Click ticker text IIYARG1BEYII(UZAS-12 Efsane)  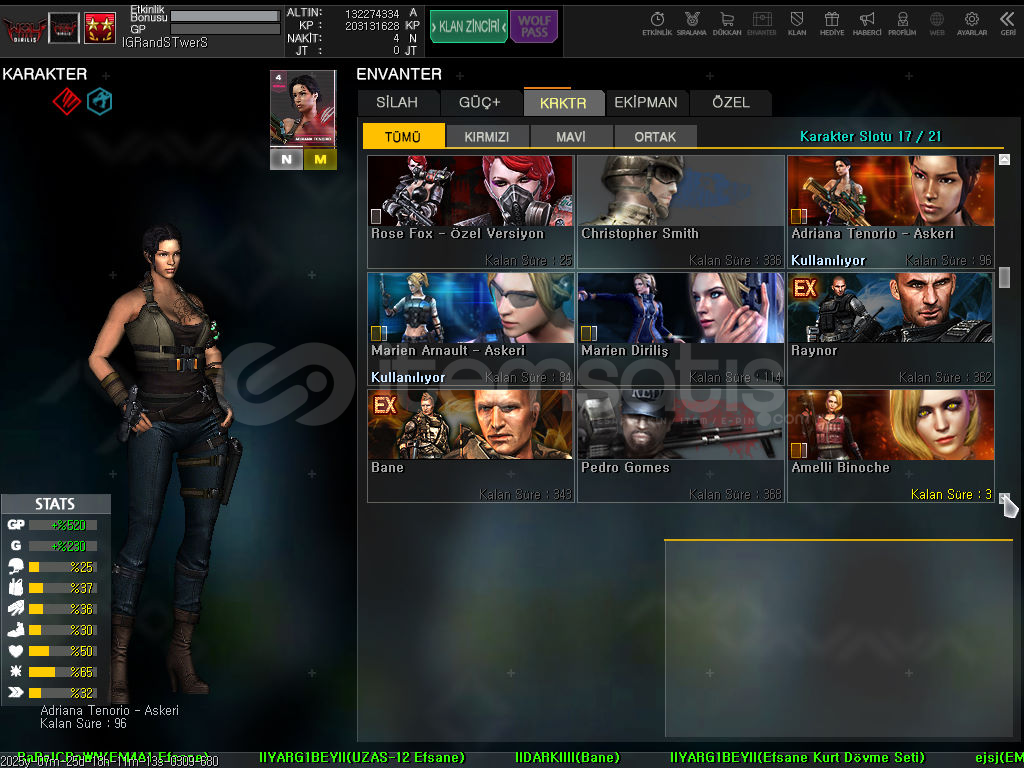(362, 758)
